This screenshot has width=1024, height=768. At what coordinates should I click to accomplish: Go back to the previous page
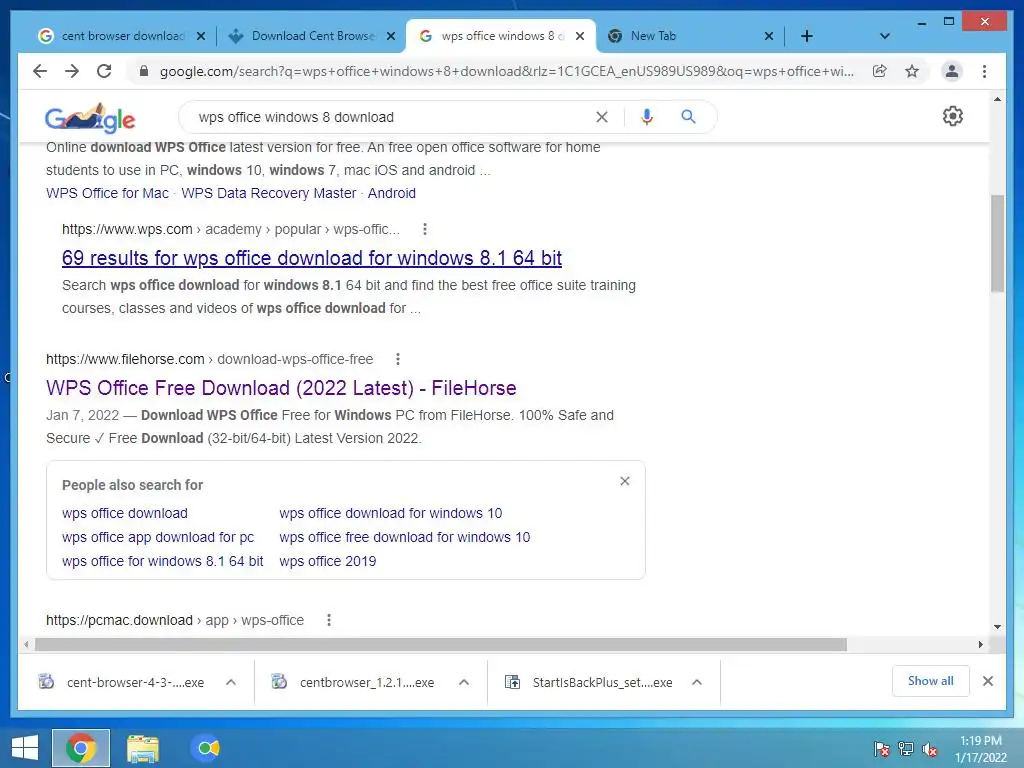(40, 71)
